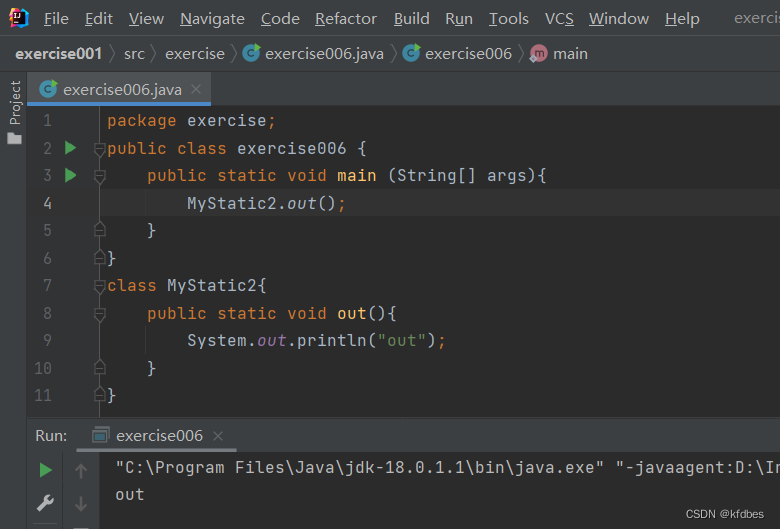Select the exercise006.java editor tab

point(121,89)
